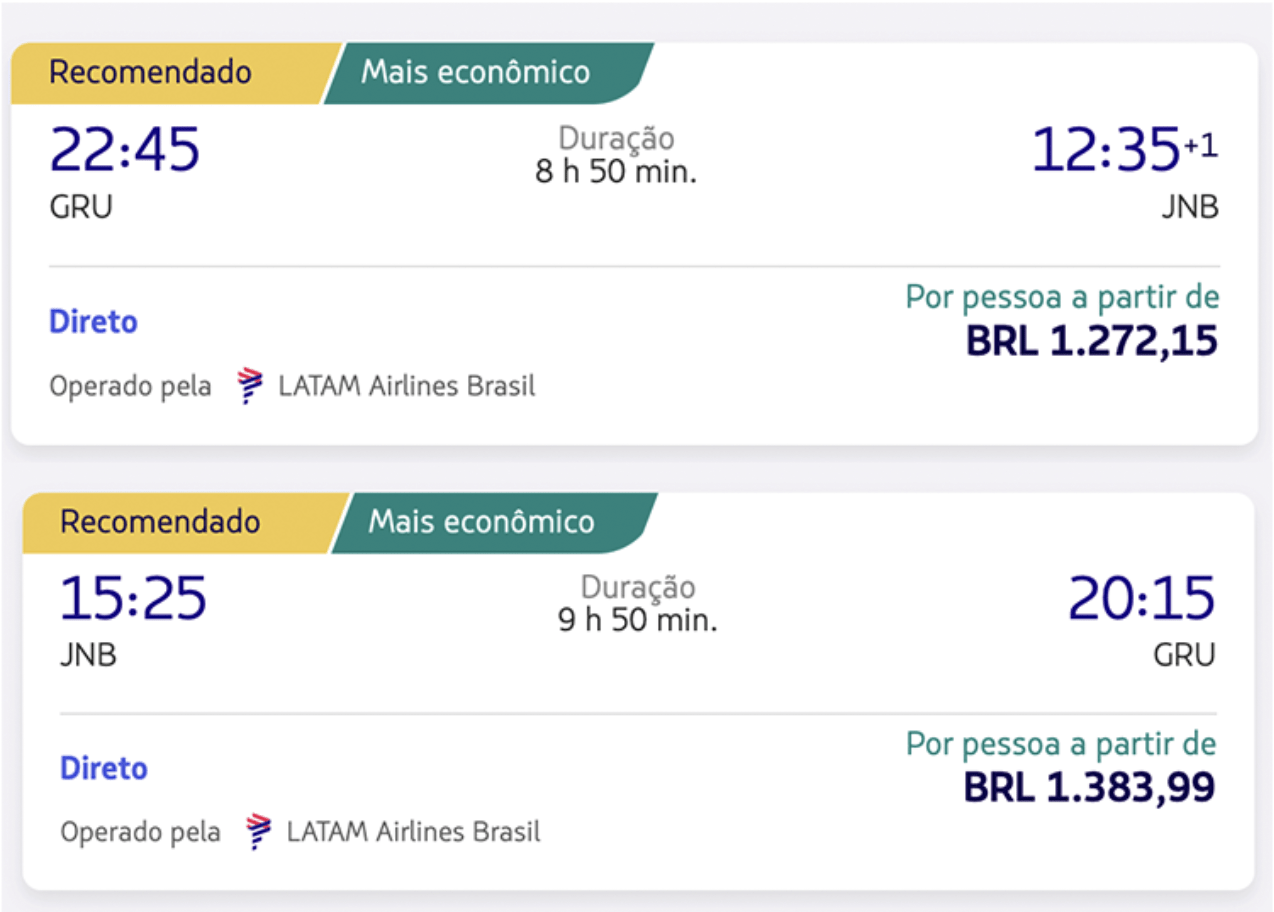
Task: Click LATAM Airlines Brasil text in second card
Action: click(414, 832)
